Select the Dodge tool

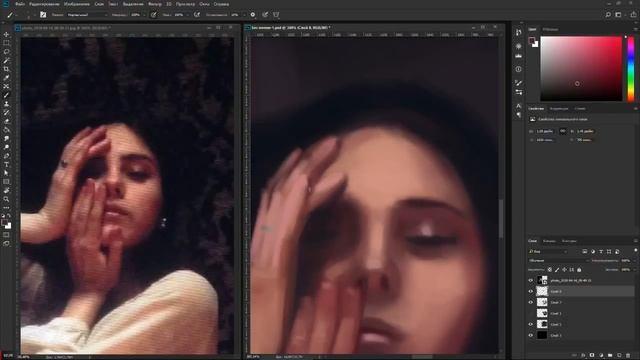click(x=6, y=147)
